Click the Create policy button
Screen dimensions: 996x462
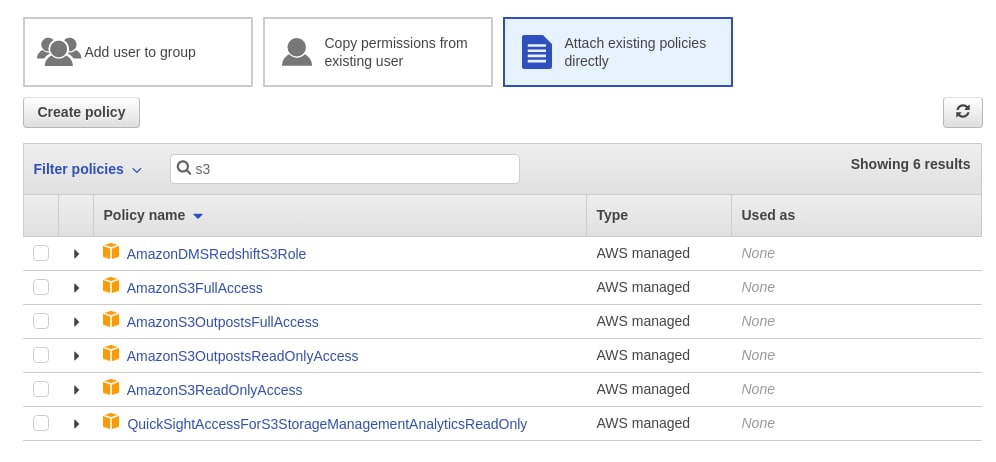click(81, 112)
